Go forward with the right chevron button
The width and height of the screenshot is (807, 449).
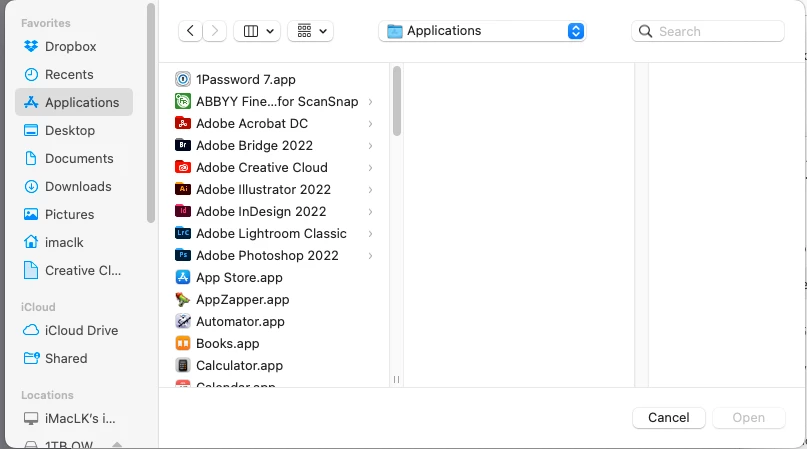pyautogui.click(x=215, y=31)
